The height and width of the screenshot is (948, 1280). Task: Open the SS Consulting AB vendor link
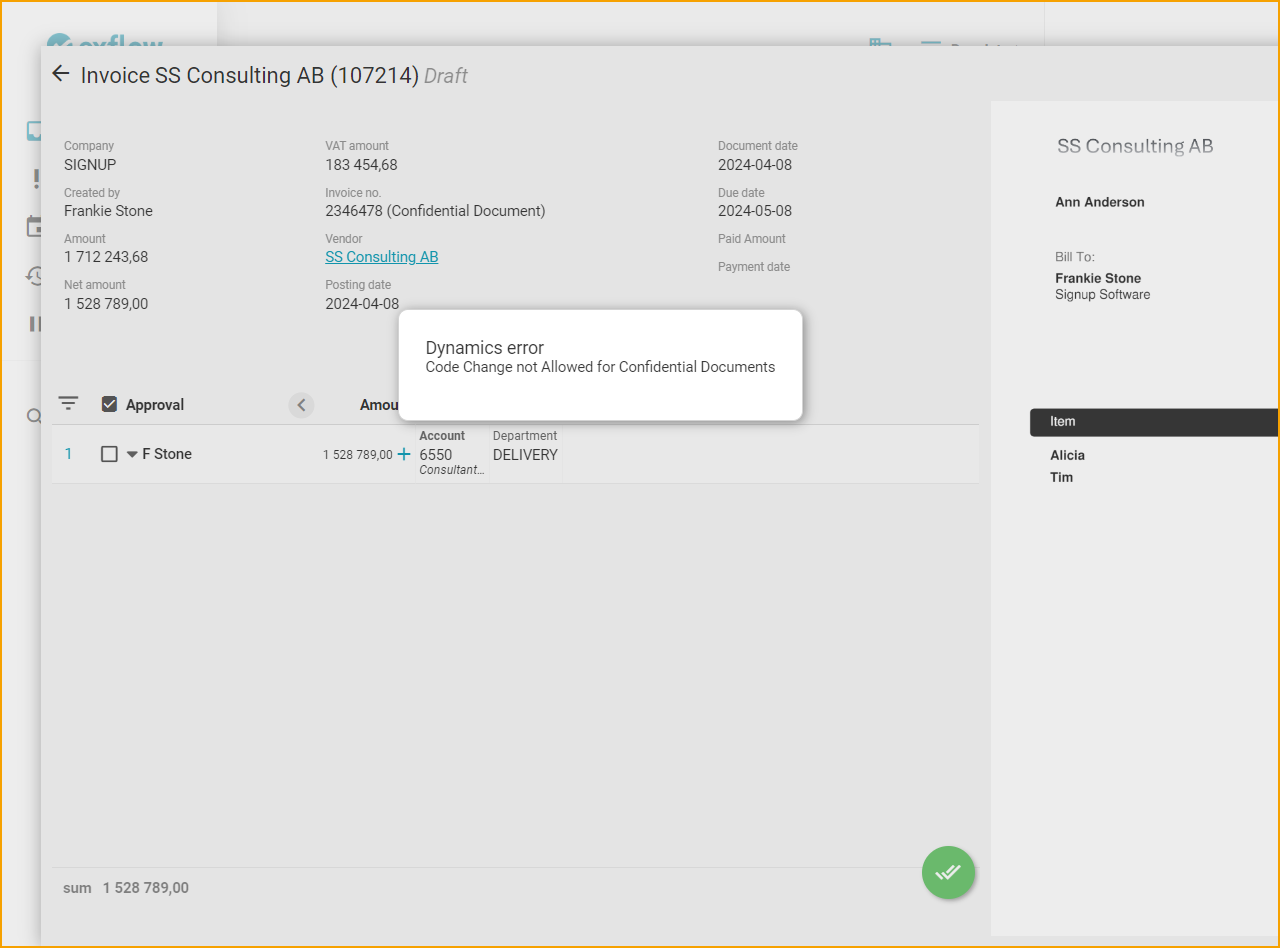[x=381, y=257]
